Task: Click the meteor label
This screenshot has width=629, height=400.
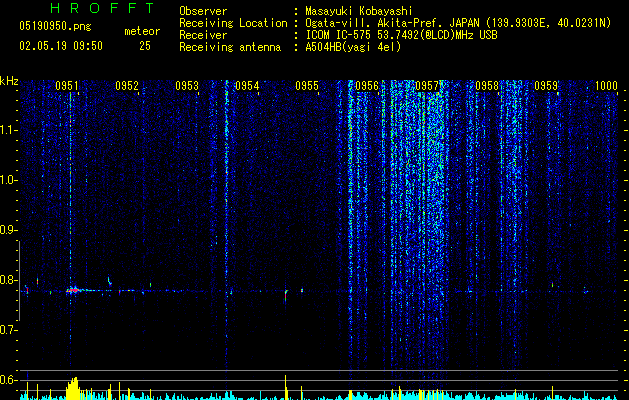Action: pyautogui.click(x=142, y=31)
